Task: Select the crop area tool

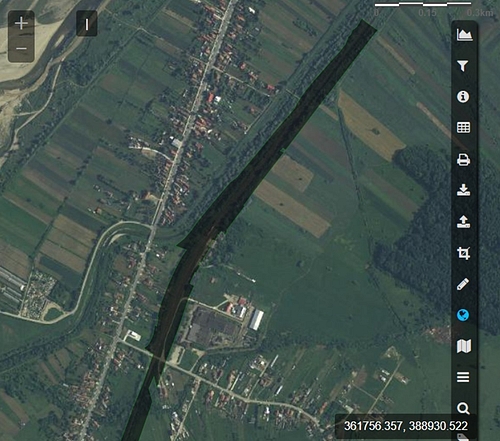Action: (x=463, y=253)
